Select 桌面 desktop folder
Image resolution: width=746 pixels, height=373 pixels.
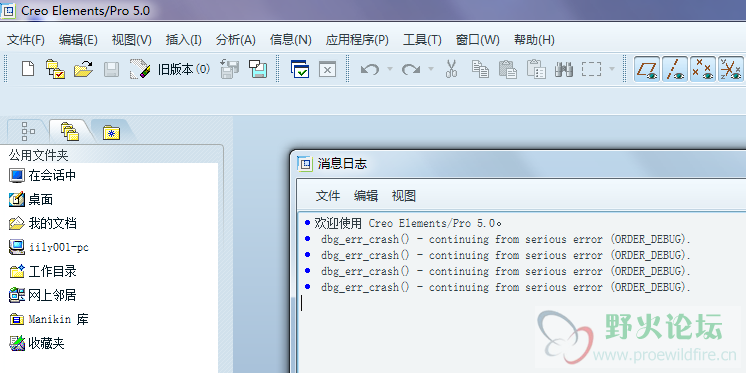[31, 199]
